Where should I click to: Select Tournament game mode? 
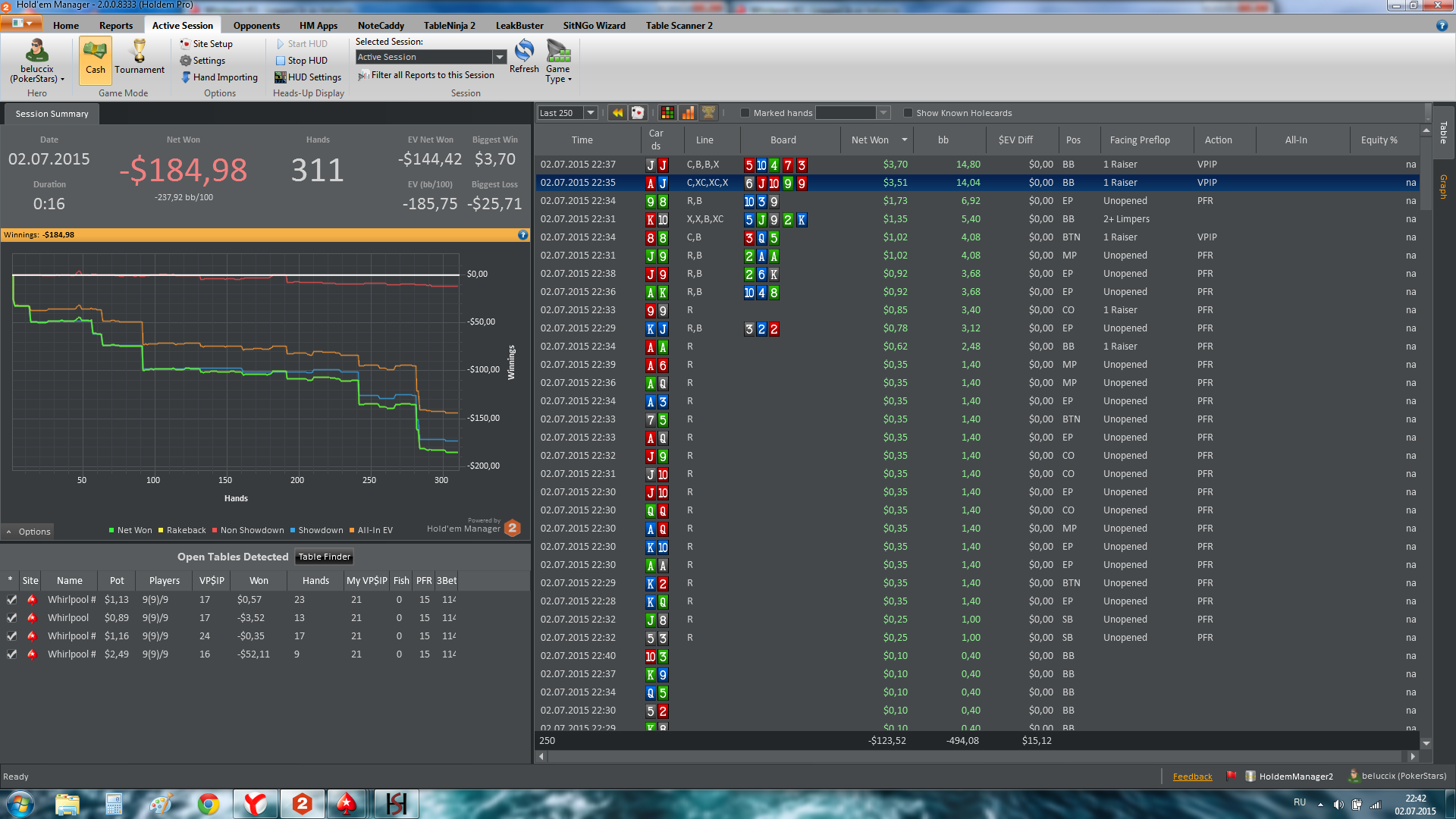140,59
